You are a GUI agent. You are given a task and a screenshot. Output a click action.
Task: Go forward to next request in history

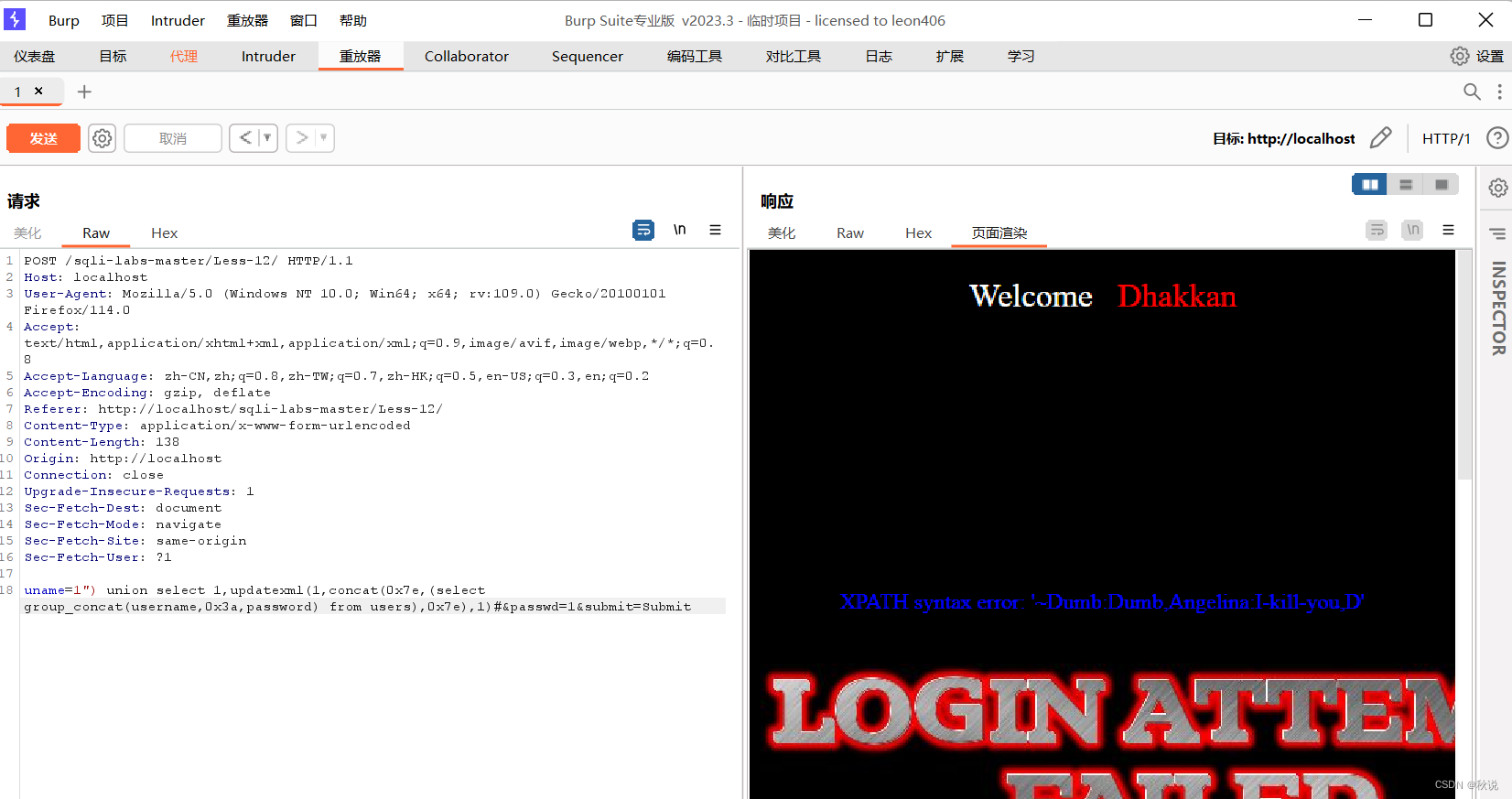tap(301, 138)
